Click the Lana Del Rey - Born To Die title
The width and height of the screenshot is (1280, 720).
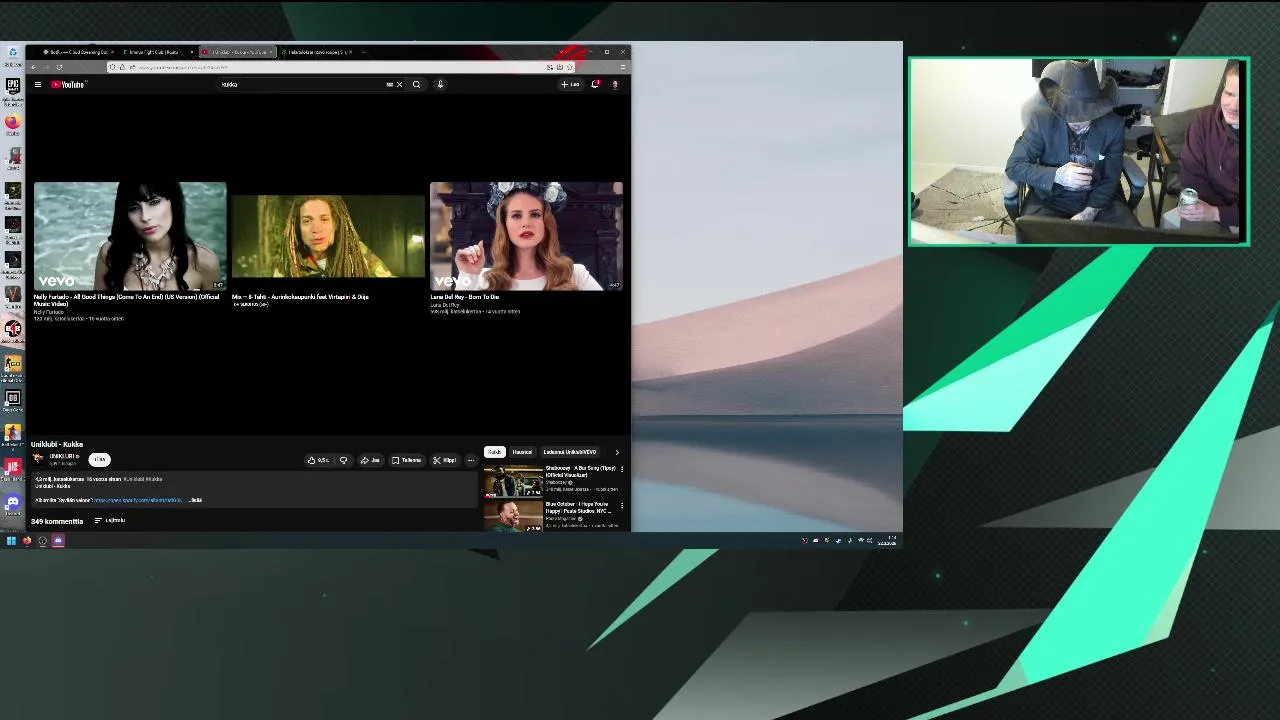[x=465, y=297]
